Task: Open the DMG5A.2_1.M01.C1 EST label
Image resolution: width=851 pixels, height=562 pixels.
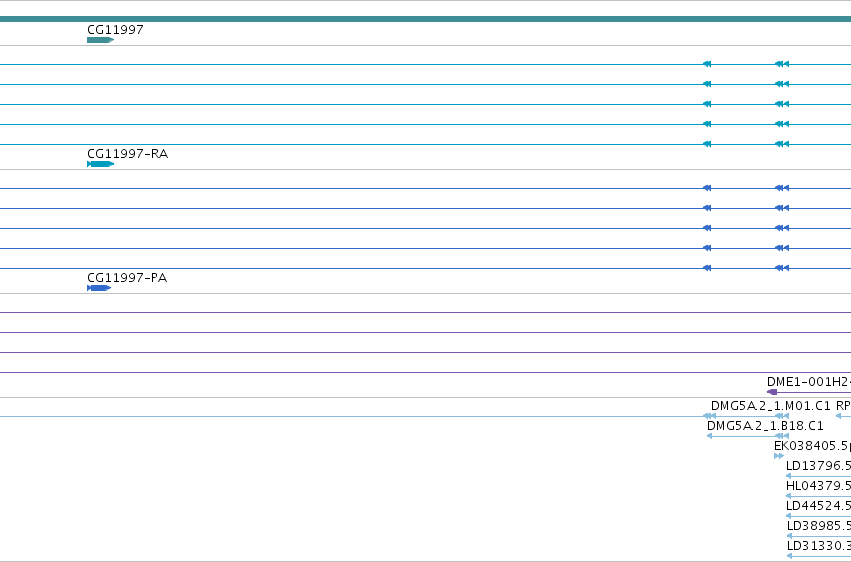Action: click(771, 406)
